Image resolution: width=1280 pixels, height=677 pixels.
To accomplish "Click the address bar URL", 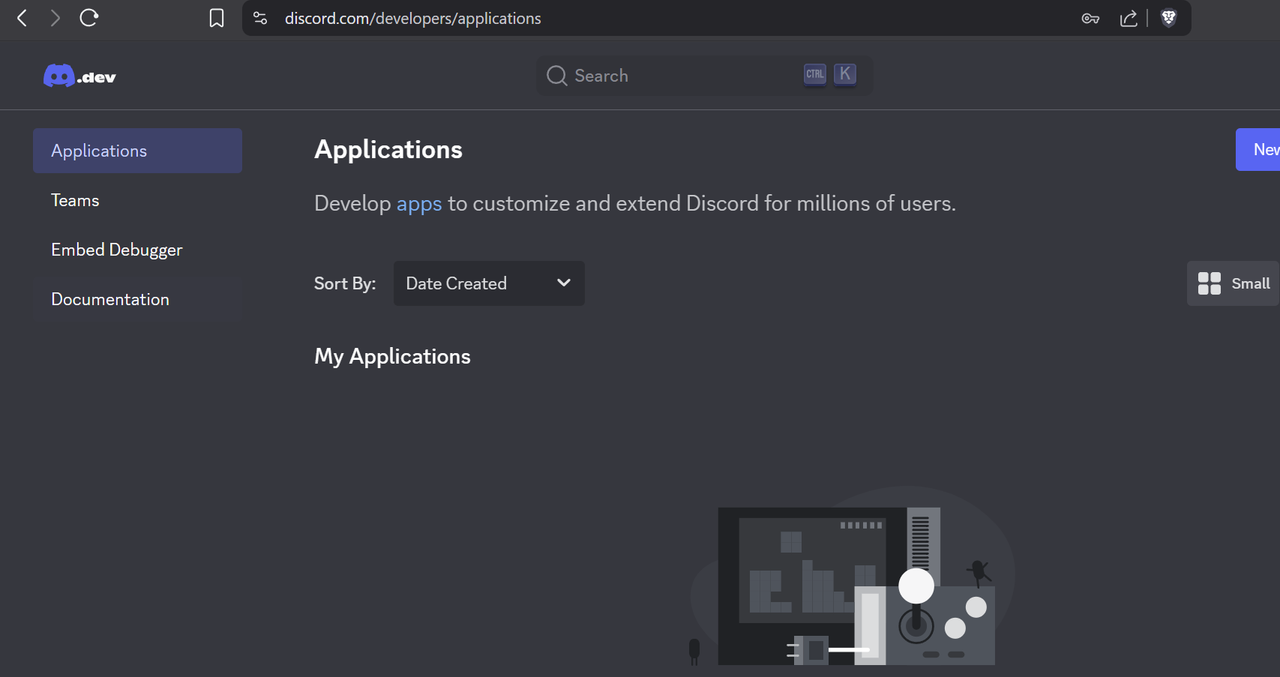I will (x=413, y=18).
